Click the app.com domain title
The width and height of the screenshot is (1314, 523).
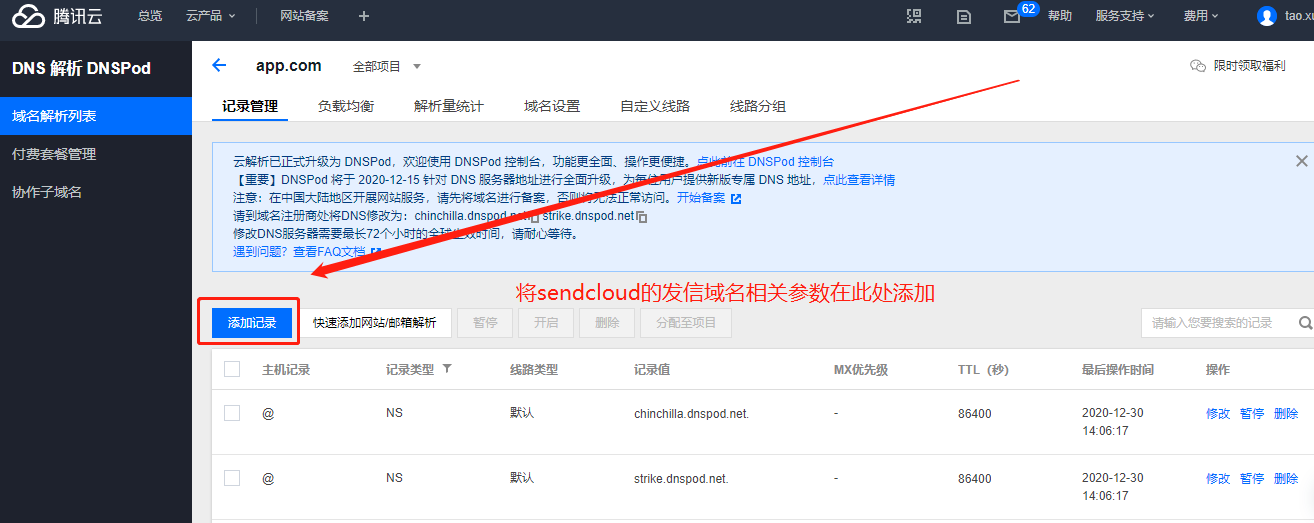coord(289,66)
